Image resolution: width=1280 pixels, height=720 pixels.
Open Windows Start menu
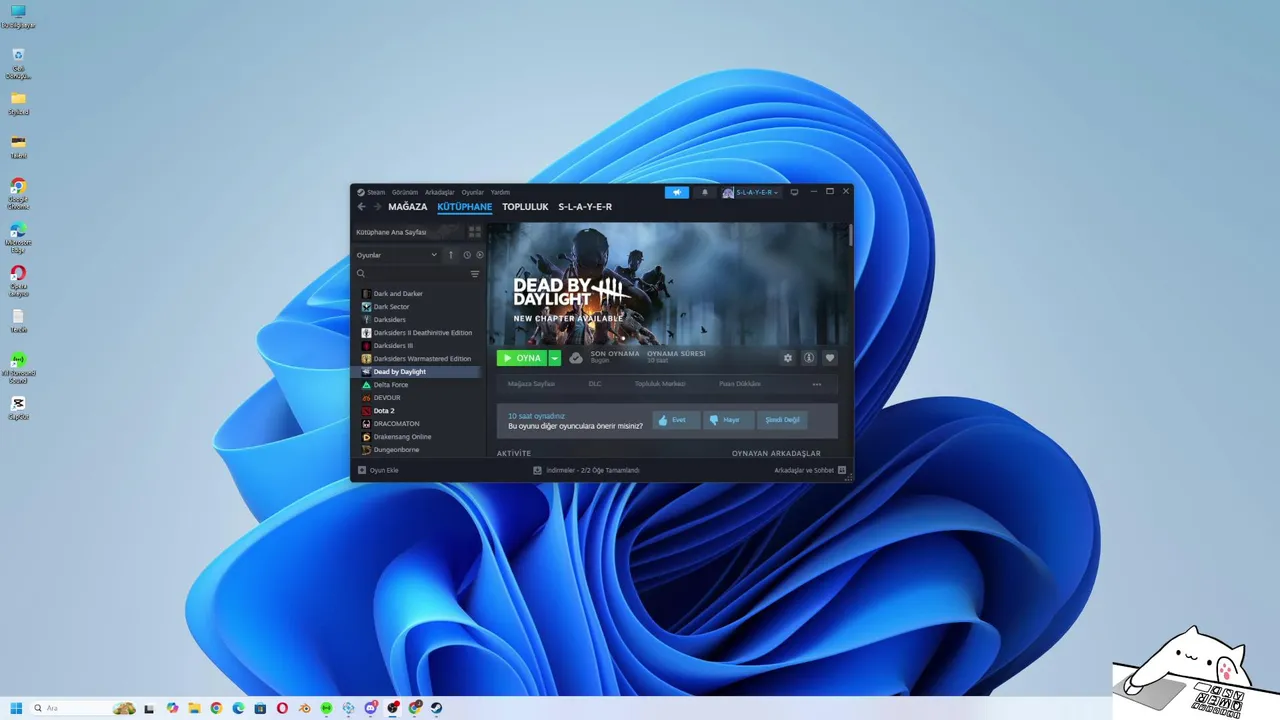coord(16,708)
